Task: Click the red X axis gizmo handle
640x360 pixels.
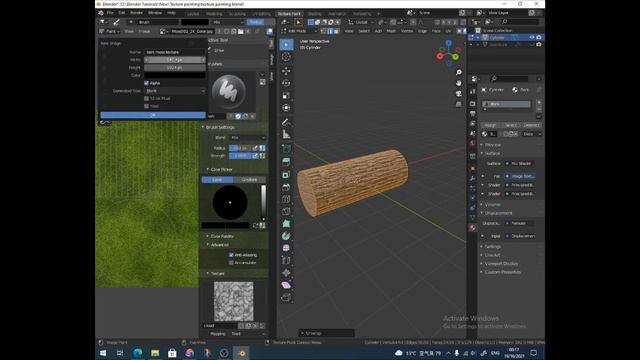Action: click(440, 56)
